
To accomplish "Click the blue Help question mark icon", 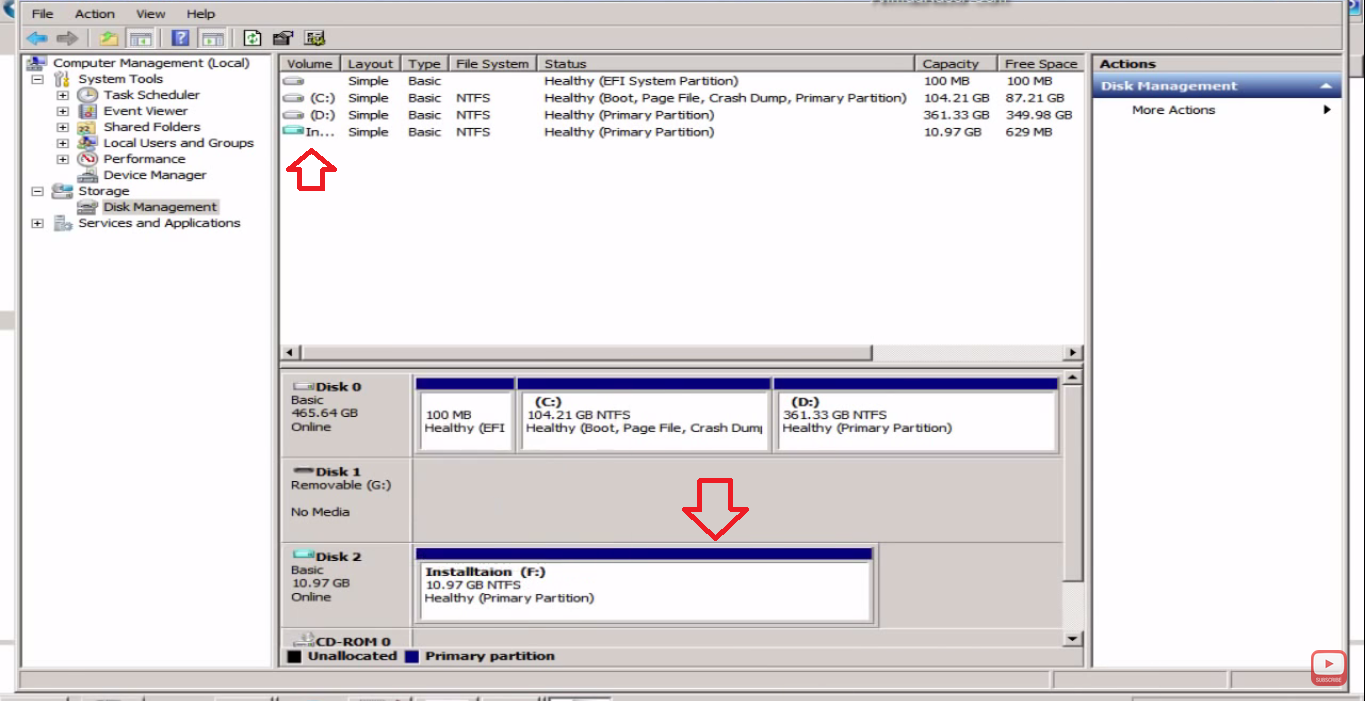I will (180, 38).
